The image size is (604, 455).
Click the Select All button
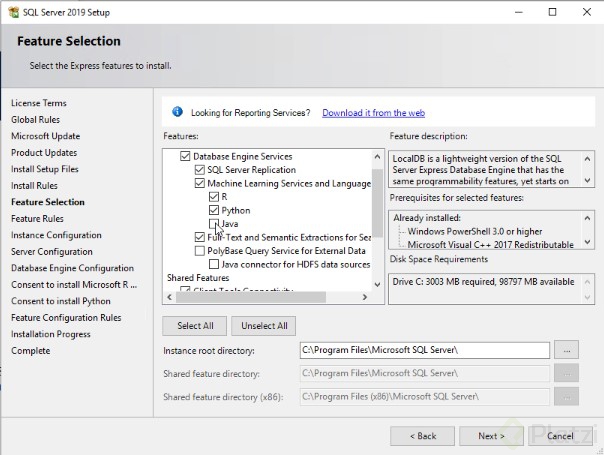point(195,326)
